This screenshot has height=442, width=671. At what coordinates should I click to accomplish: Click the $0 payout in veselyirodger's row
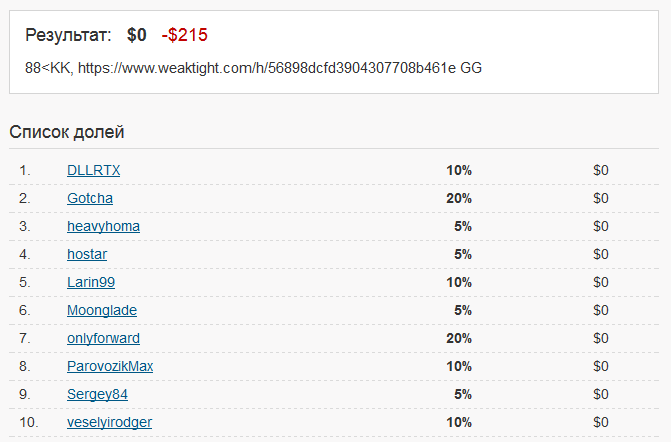point(600,422)
